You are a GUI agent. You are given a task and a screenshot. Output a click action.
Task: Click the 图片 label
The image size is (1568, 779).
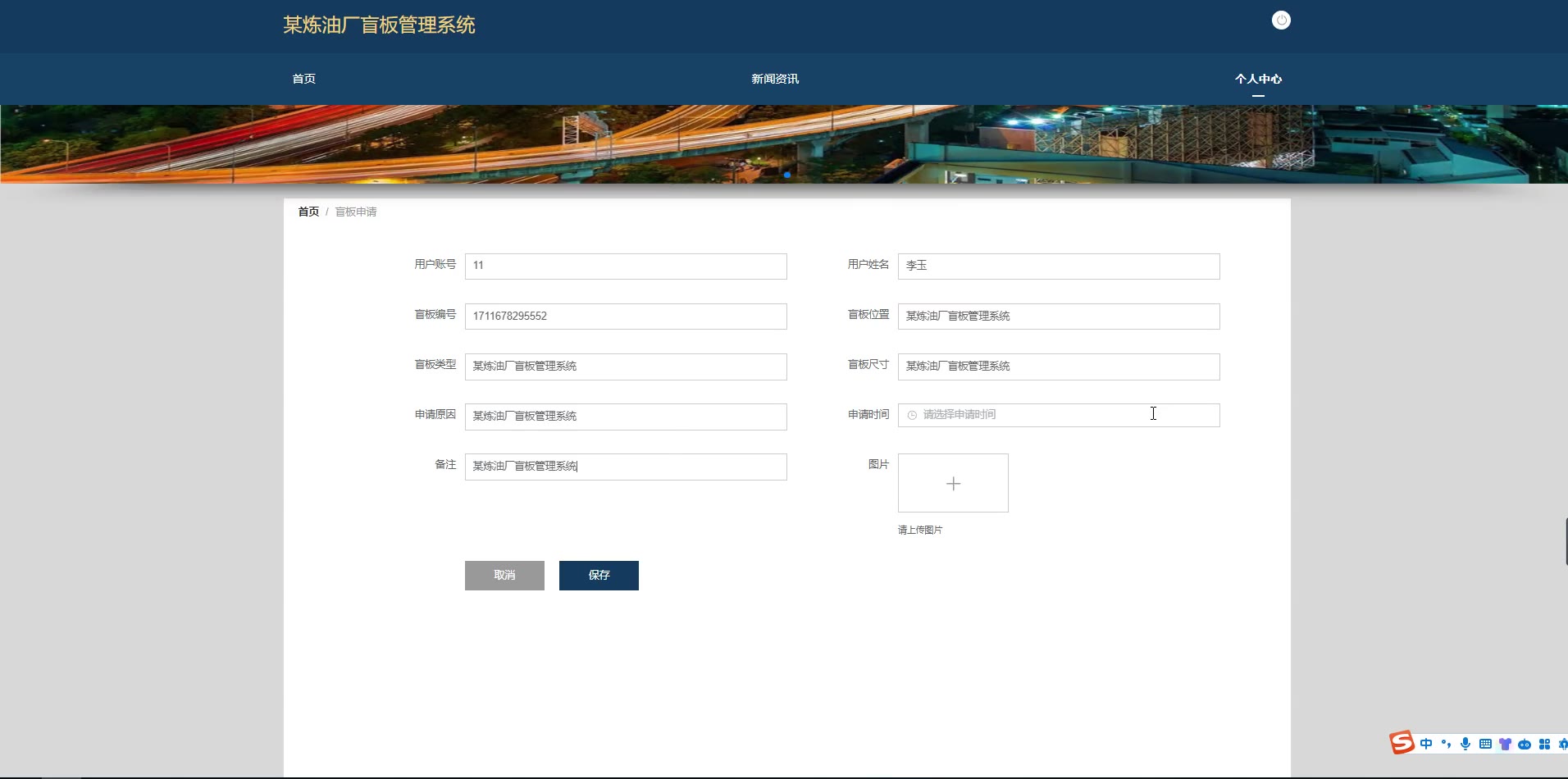coord(878,464)
